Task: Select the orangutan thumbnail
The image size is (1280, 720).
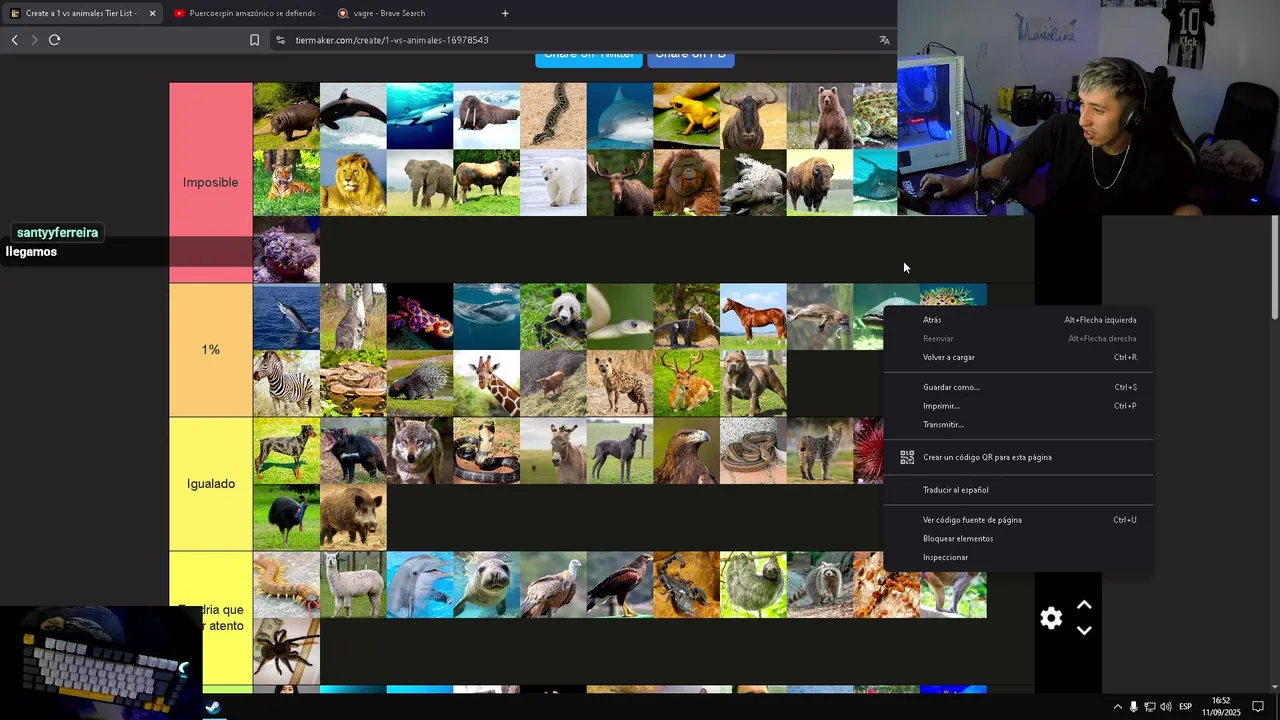Action: [x=686, y=183]
